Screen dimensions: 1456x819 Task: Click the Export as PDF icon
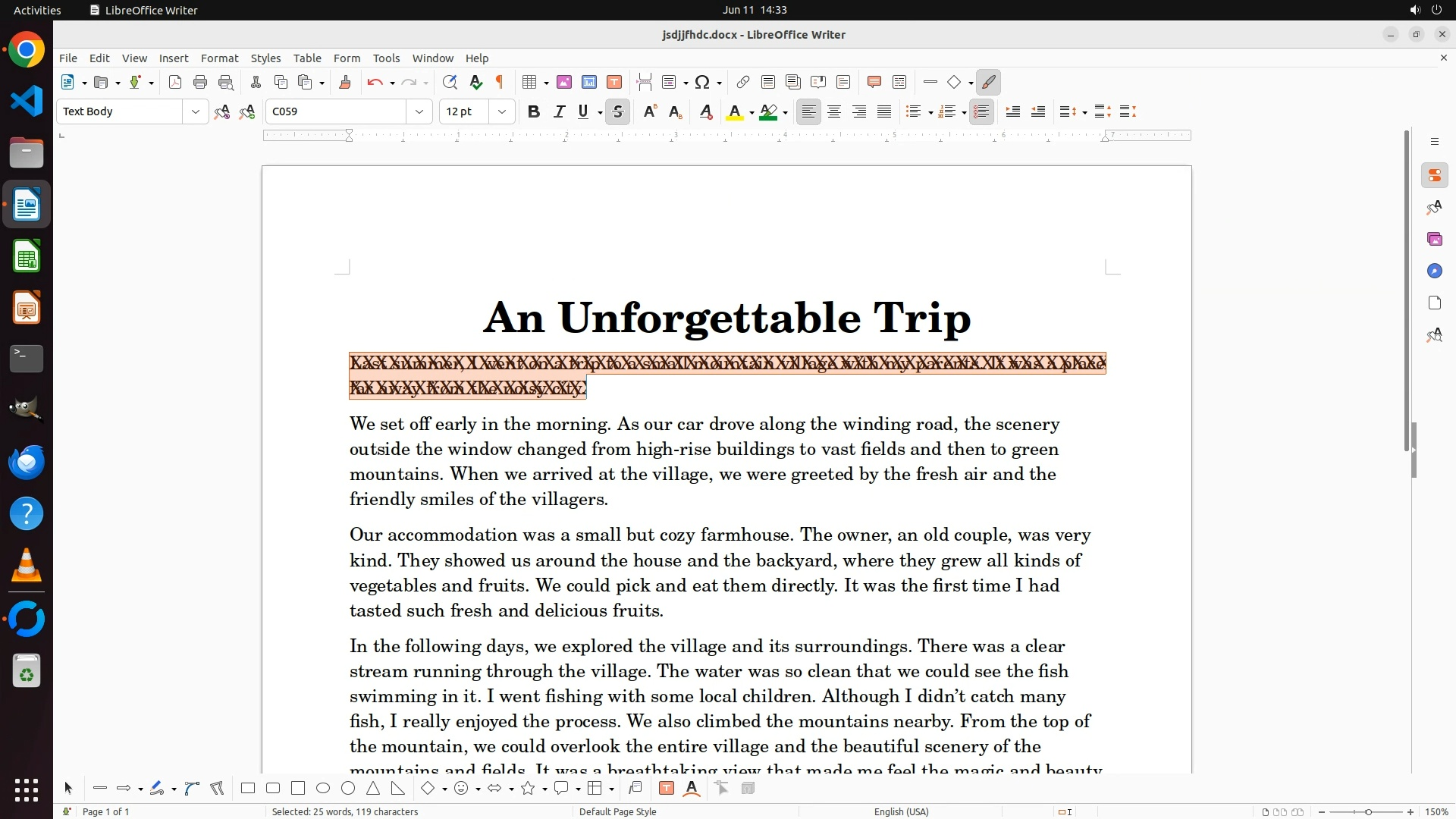pos(175,83)
